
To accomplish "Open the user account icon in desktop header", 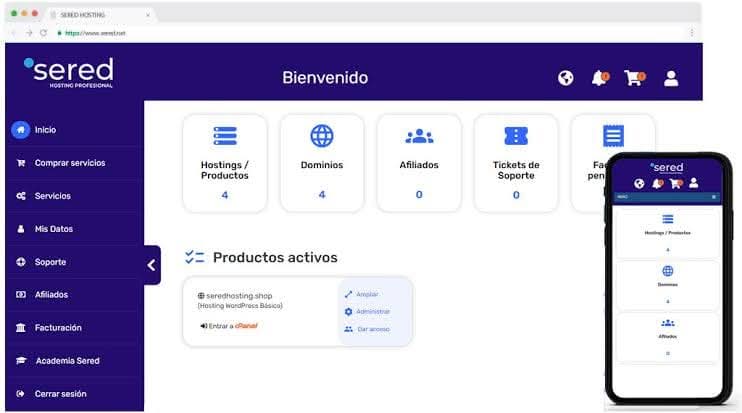I will pos(671,78).
